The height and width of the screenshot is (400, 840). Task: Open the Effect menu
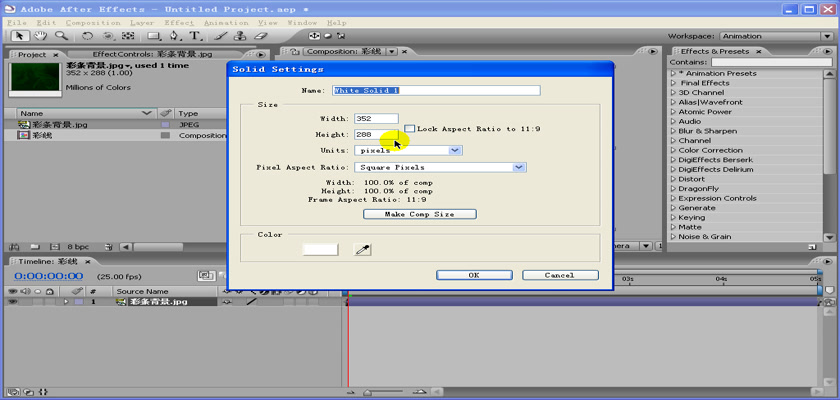pyautogui.click(x=179, y=23)
